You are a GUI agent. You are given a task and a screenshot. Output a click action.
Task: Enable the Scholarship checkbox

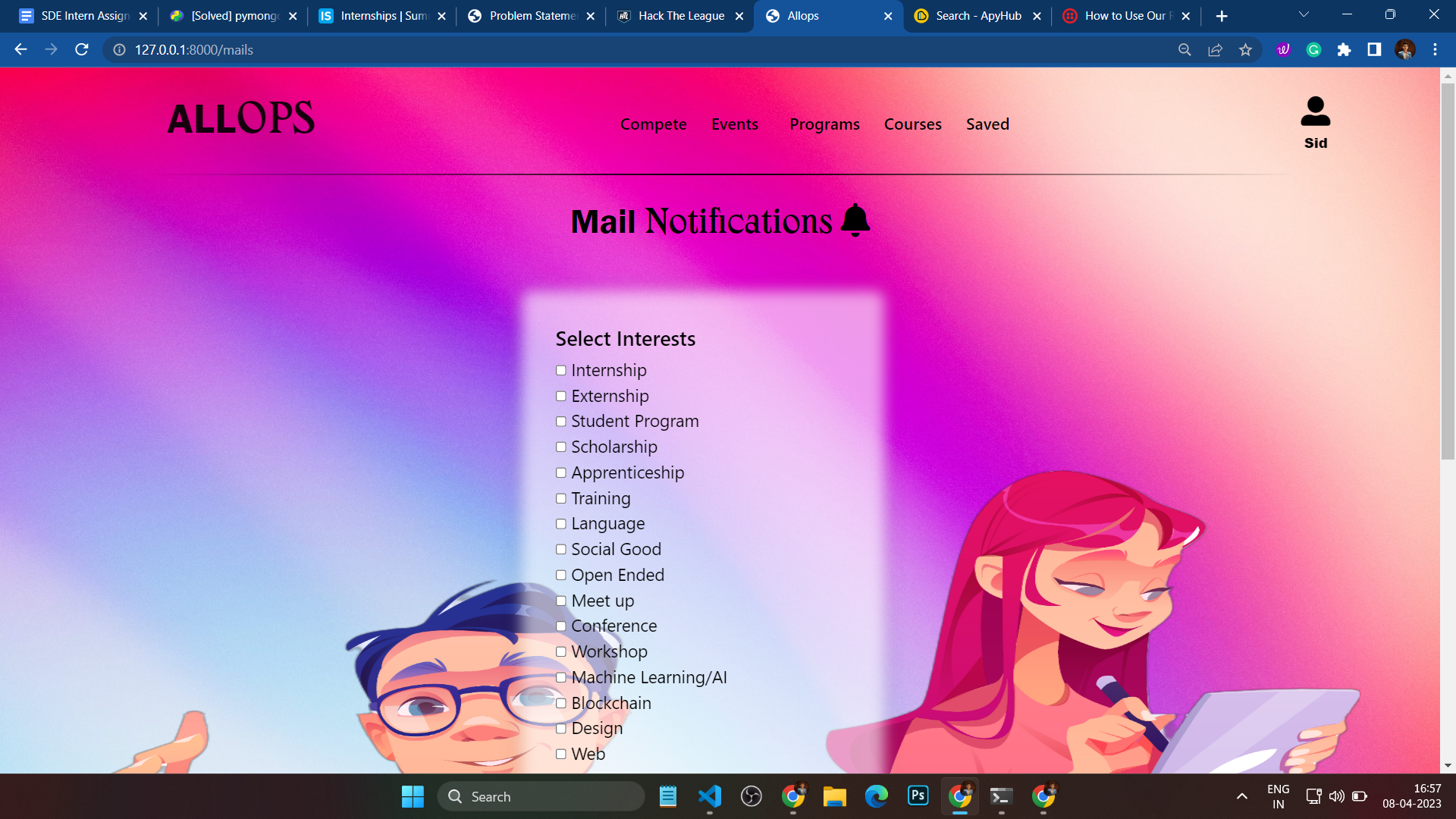pos(561,447)
